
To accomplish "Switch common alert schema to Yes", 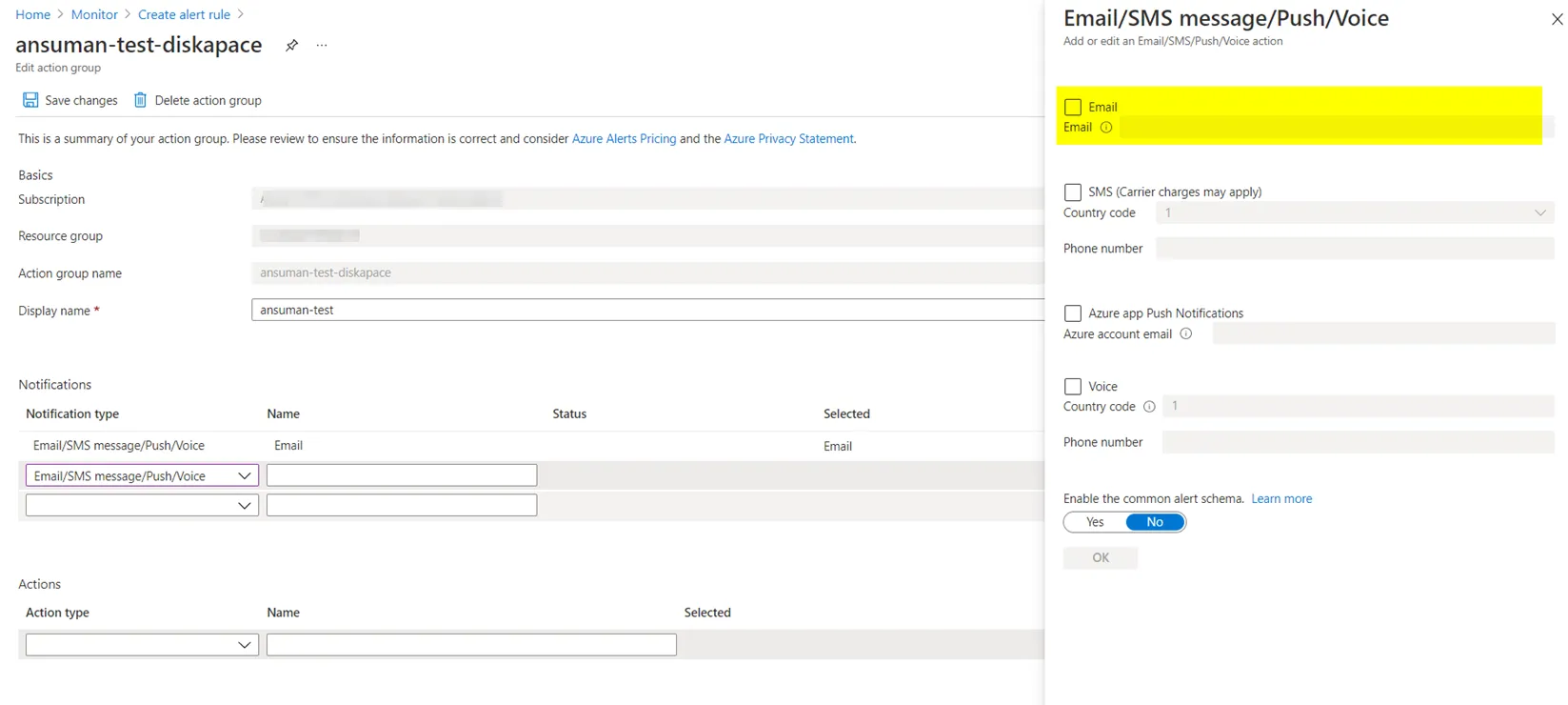I will click(1095, 522).
